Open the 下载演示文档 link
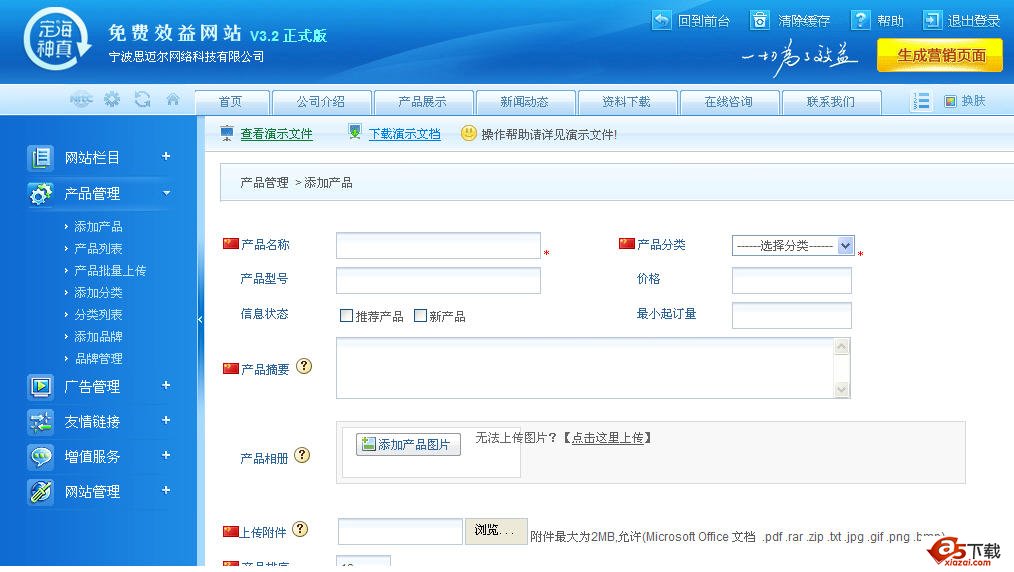Viewport: 1014px width, 572px height. click(x=405, y=134)
